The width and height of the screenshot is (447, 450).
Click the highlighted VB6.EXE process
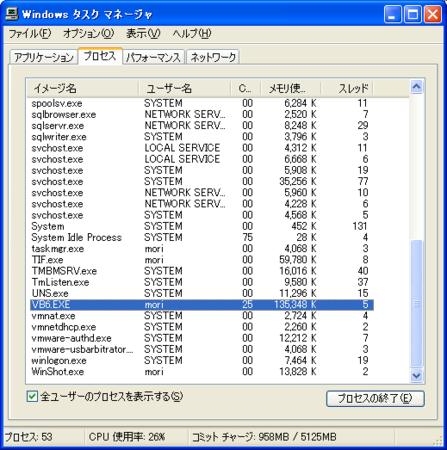(202, 305)
